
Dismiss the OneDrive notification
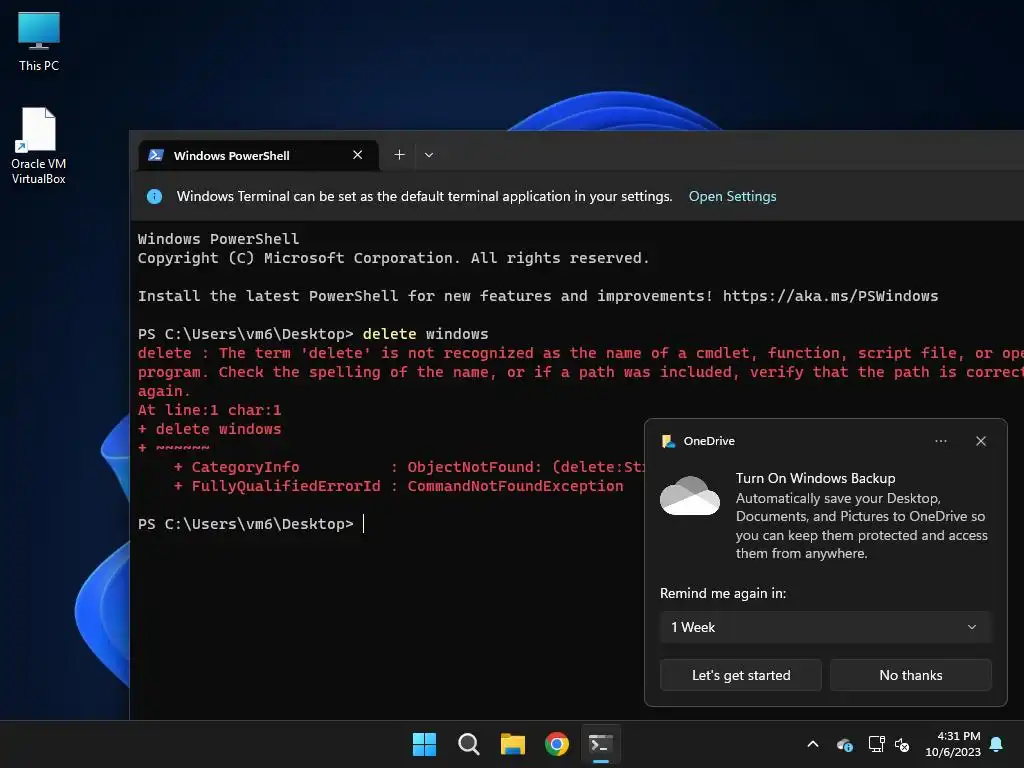980,441
